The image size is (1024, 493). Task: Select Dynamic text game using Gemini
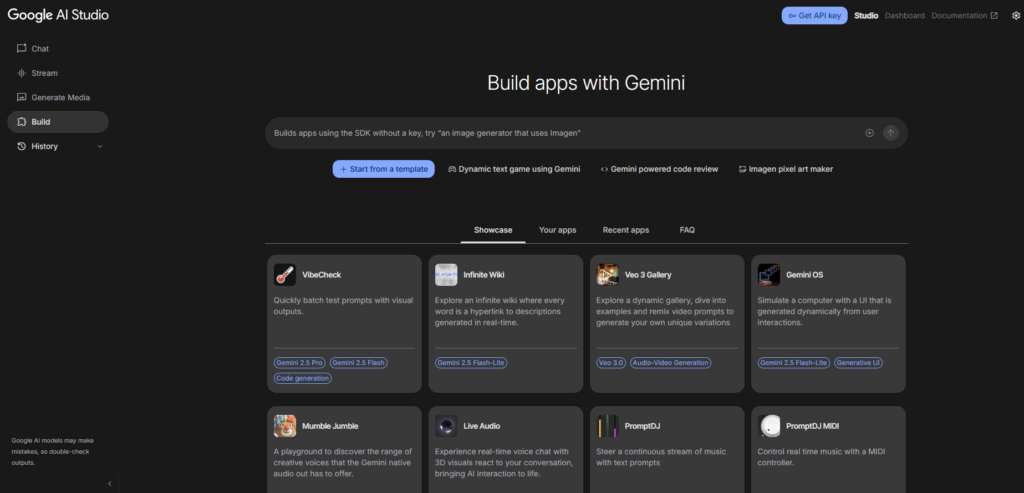coord(514,169)
